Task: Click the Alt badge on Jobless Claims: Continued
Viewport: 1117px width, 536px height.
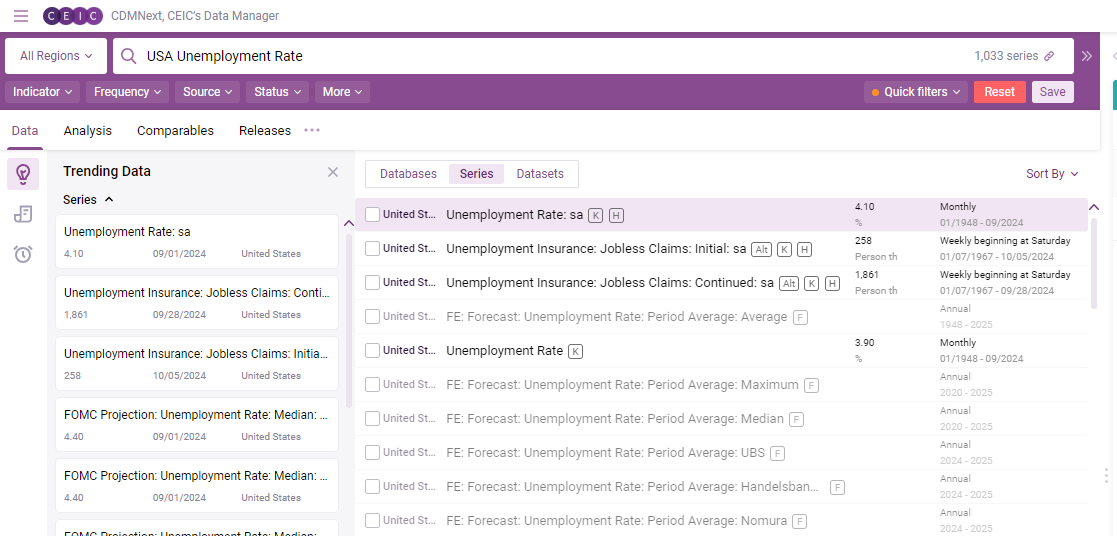Action: pos(789,283)
